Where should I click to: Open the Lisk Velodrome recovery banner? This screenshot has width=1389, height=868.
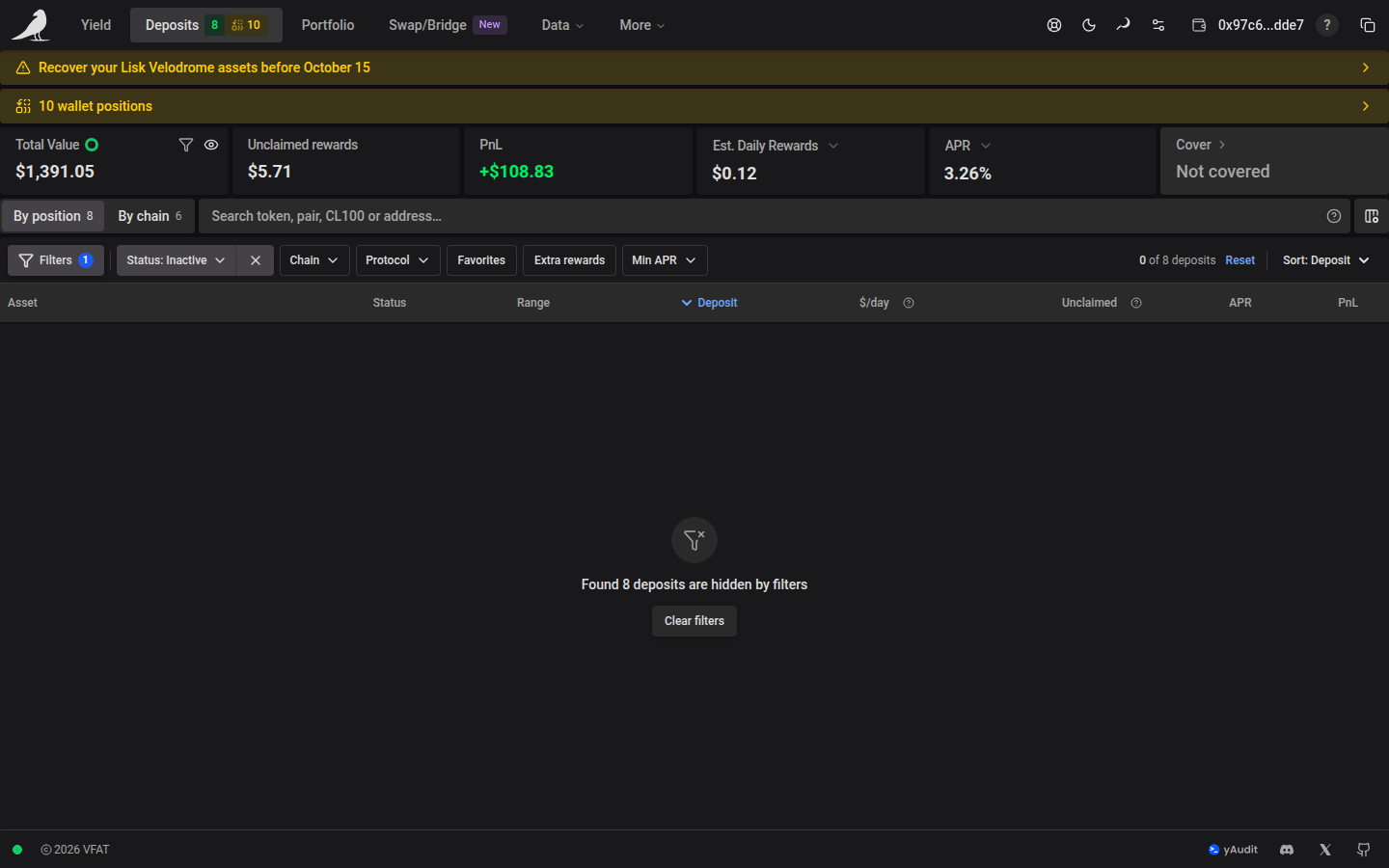[x=694, y=68]
